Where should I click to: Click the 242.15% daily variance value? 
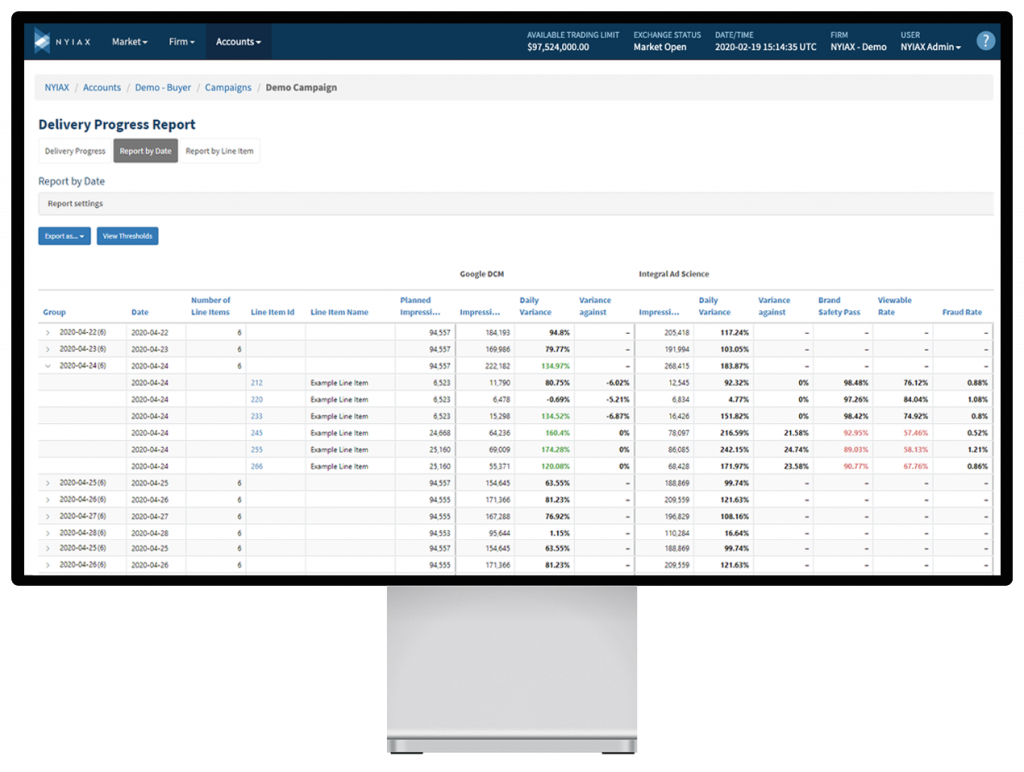(x=735, y=450)
